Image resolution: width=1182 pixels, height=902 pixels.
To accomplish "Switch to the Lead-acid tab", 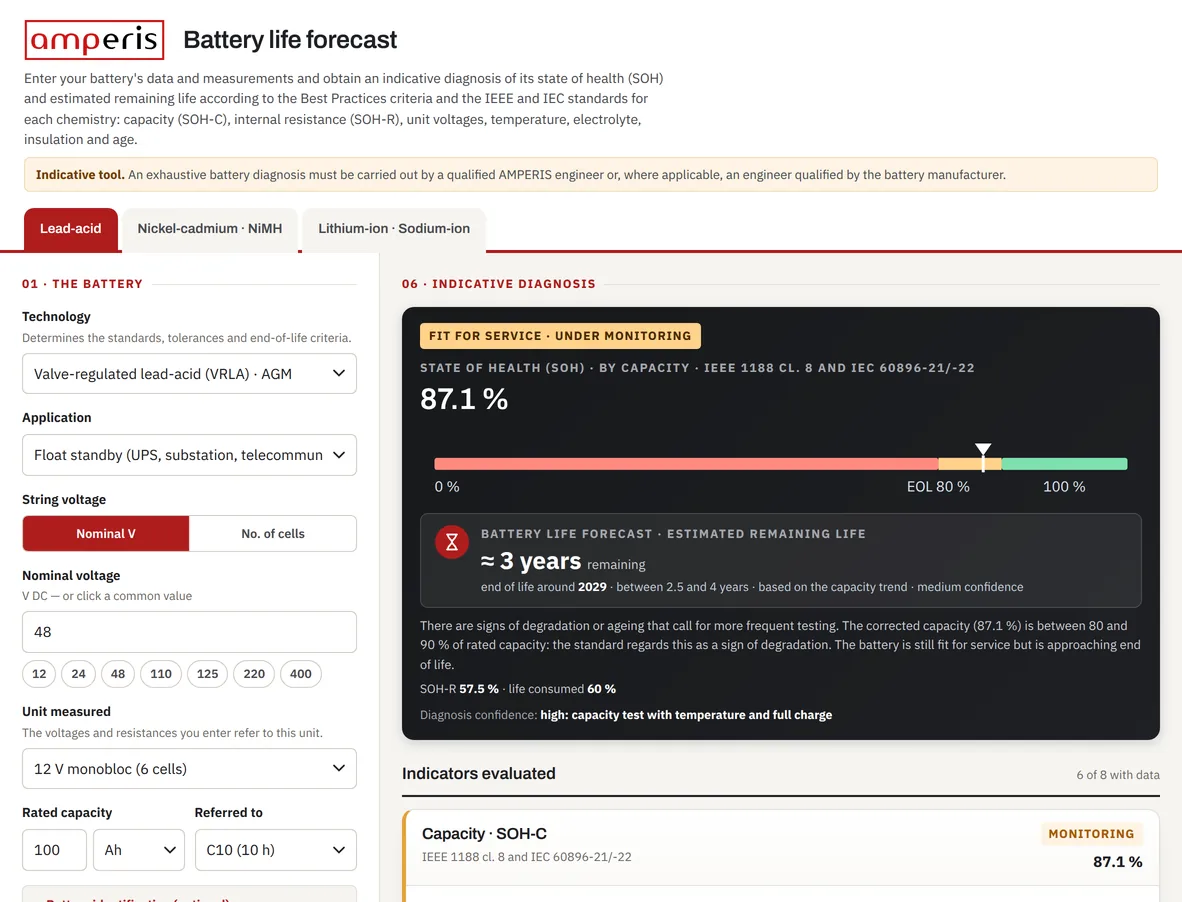I will tap(70, 229).
